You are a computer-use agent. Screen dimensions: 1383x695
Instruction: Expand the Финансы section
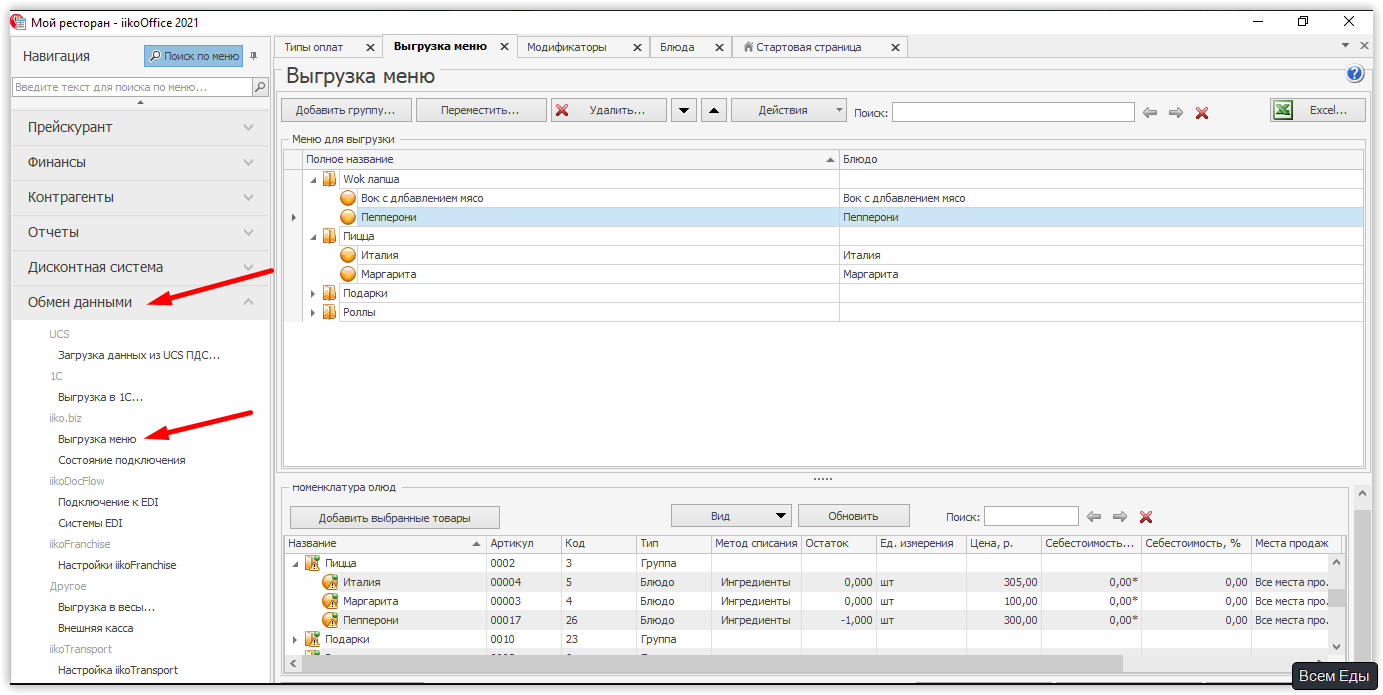(x=140, y=162)
